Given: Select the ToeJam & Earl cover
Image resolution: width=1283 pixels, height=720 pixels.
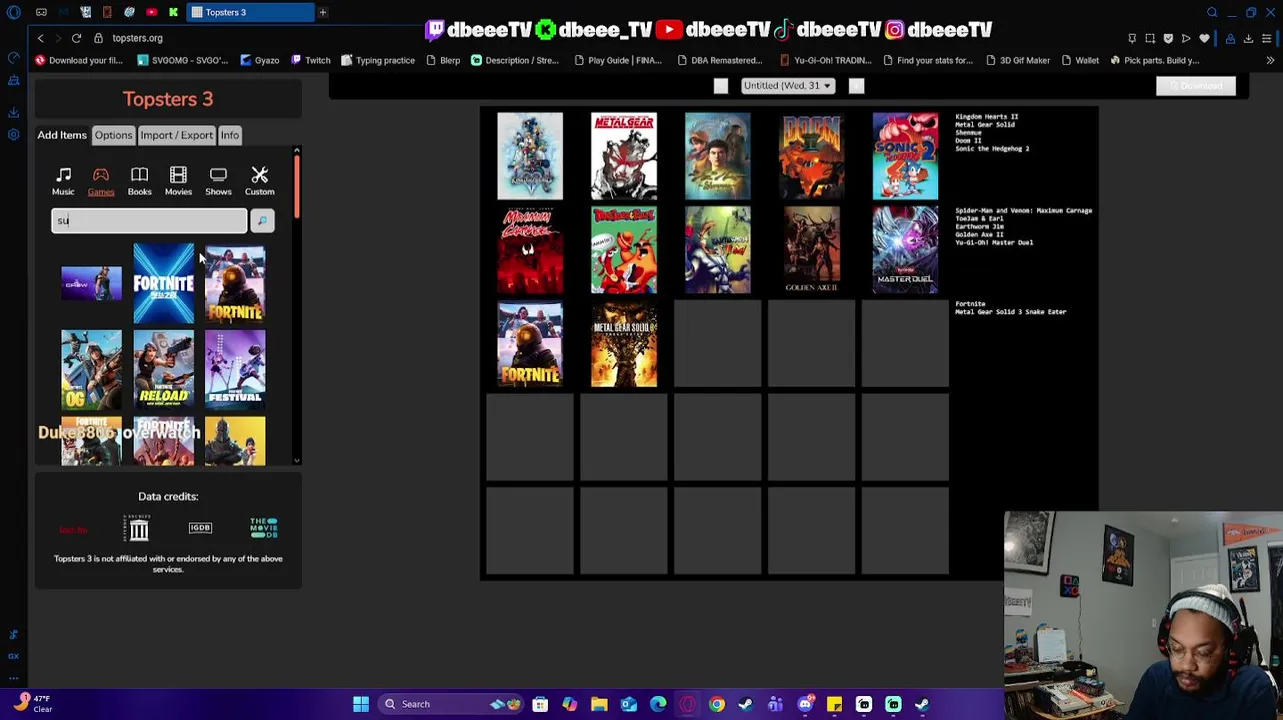Looking at the screenshot, I should pos(624,250).
